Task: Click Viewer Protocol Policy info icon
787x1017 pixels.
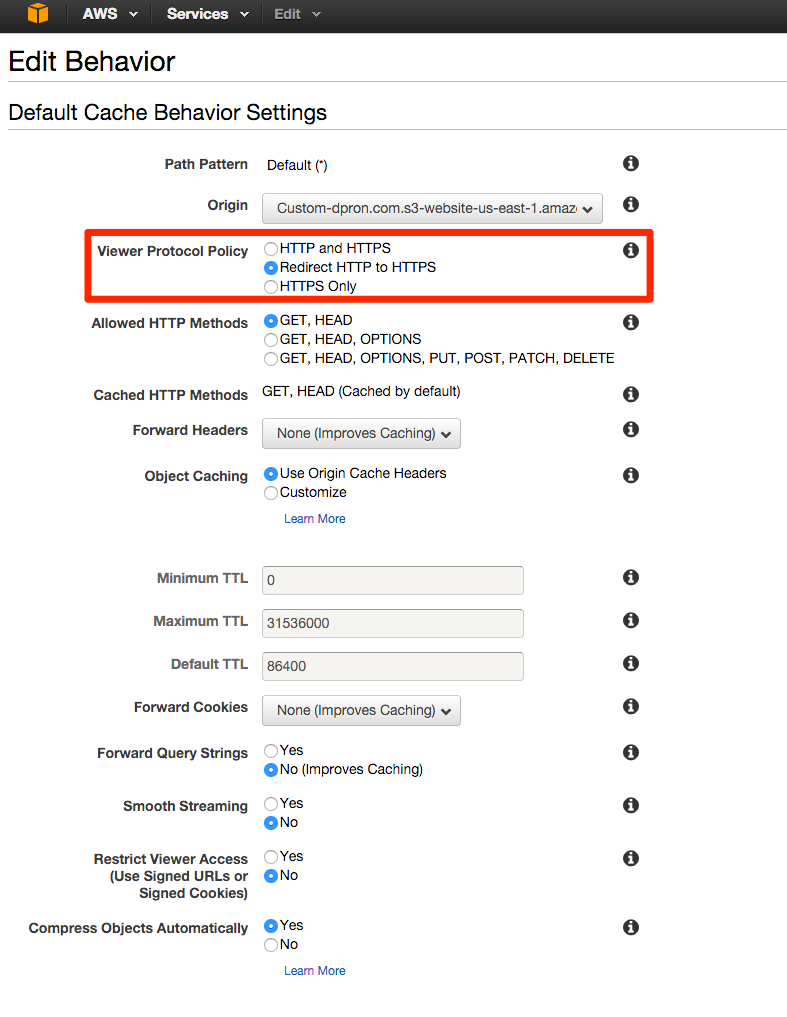Action: point(631,250)
